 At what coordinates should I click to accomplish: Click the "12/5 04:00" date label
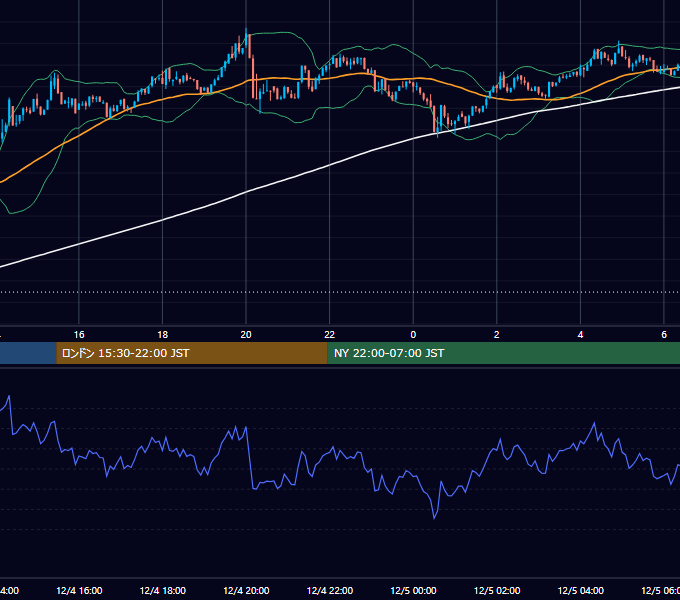pyautogui.click(x=581, y=590)
